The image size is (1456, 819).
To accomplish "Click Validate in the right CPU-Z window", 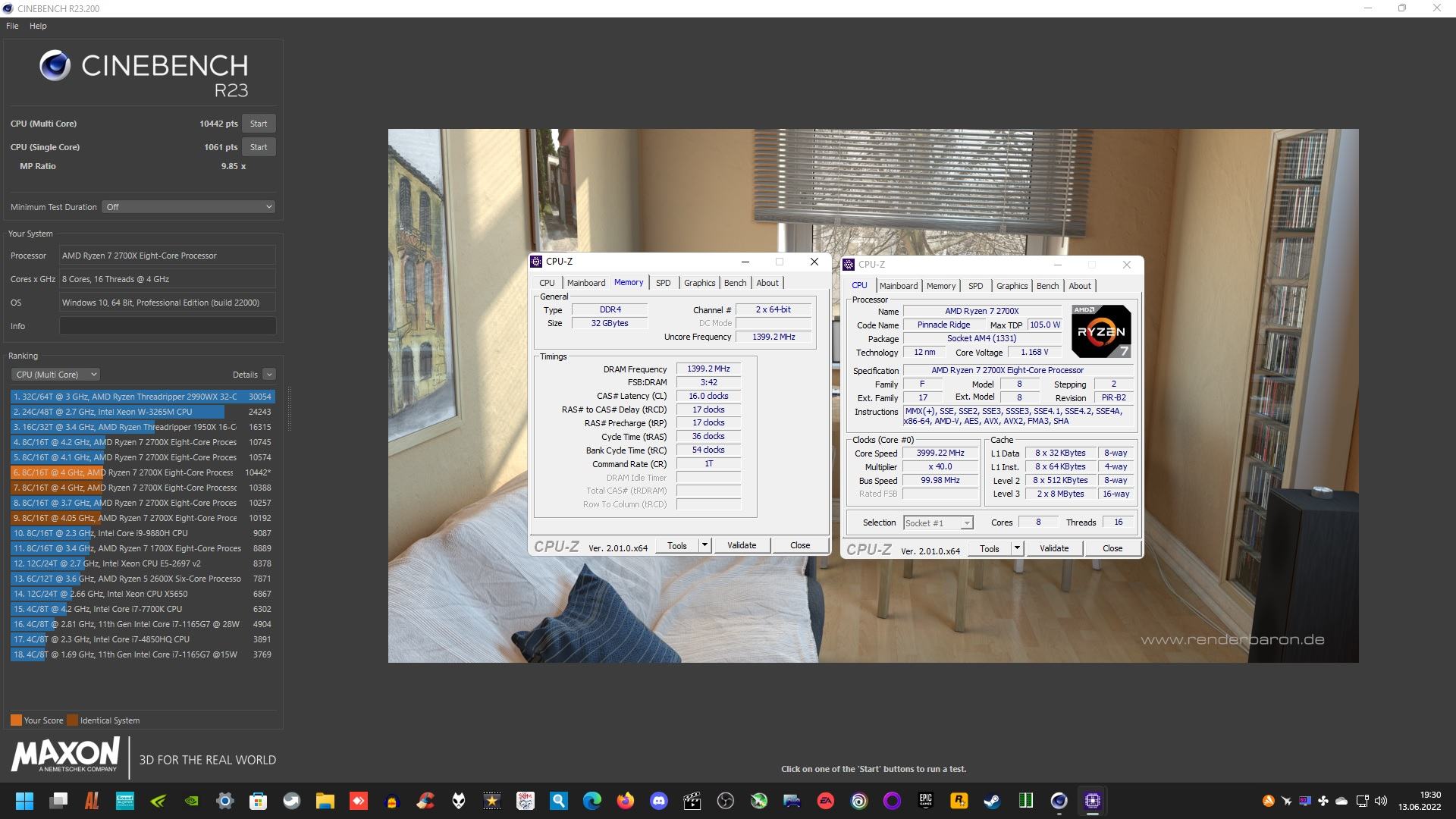I will coord(1053,548).
